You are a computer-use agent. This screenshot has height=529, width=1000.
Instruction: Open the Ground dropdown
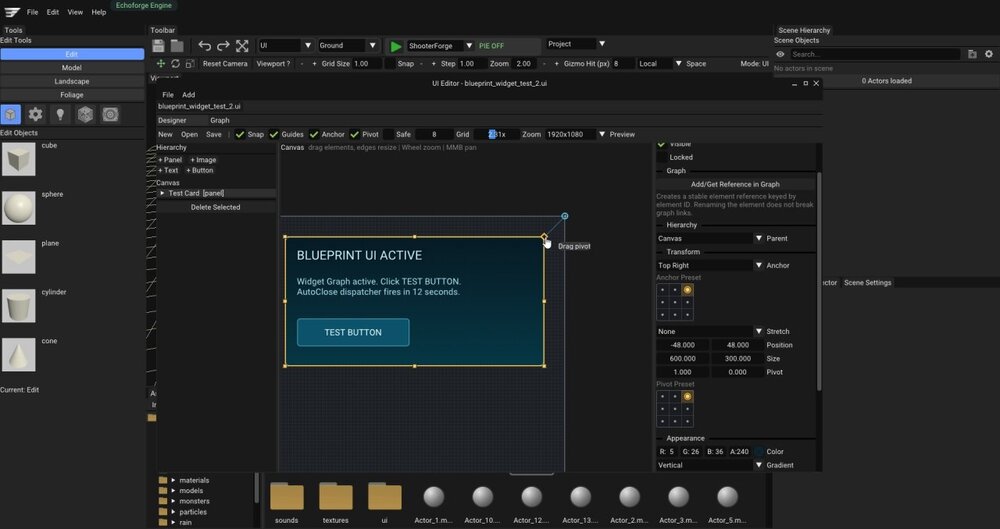(348, 46)
